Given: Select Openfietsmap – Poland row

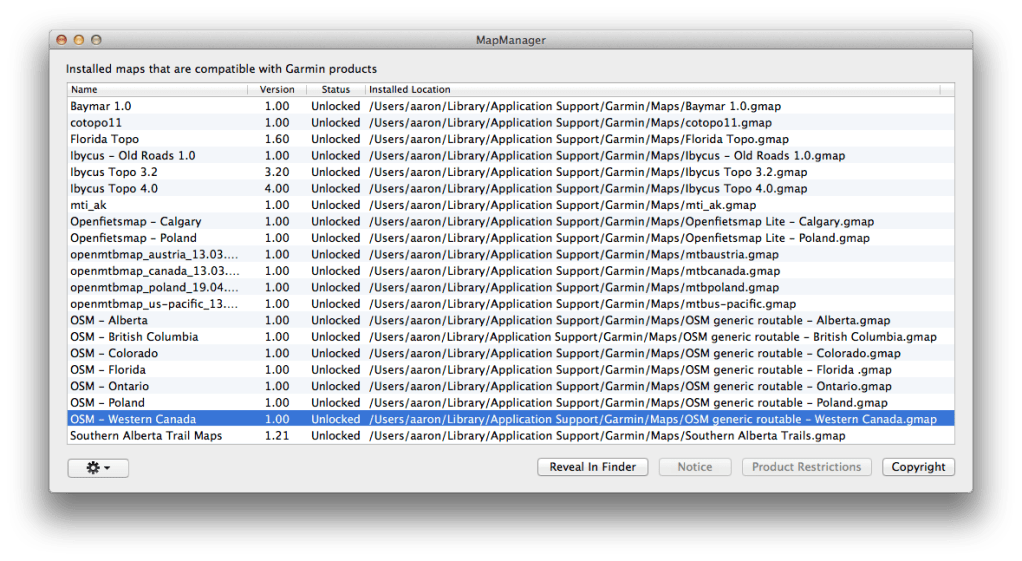Looking at the screenshot, I should (510, 238).
